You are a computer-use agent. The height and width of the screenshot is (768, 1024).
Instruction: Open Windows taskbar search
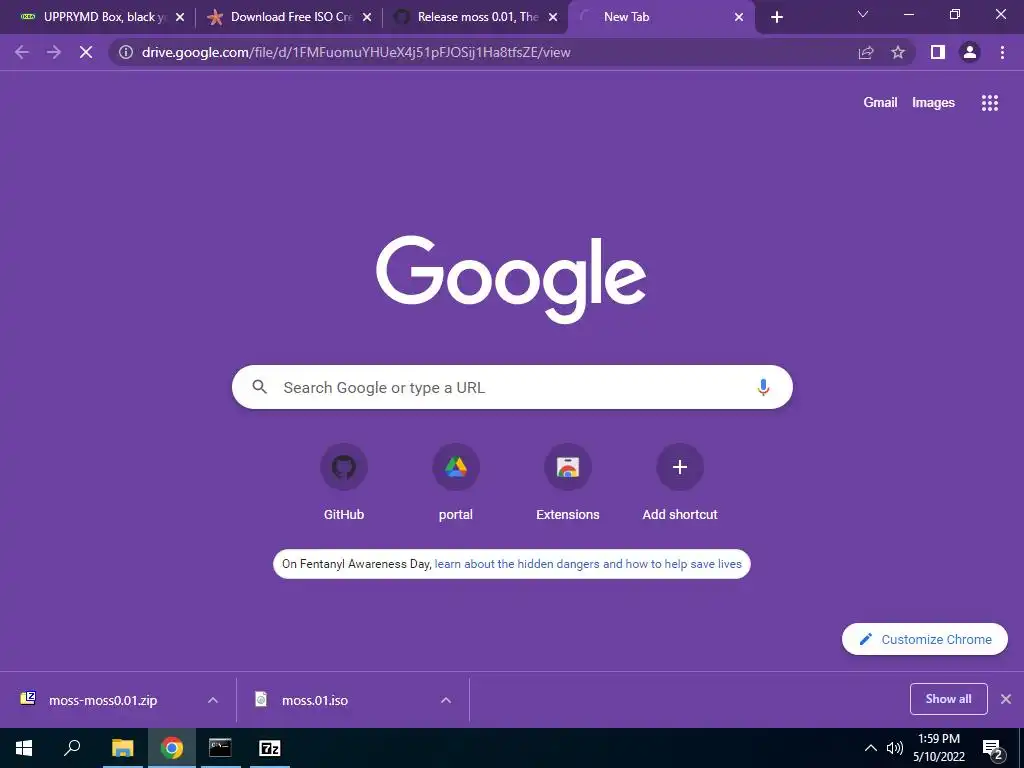(x=72, y=748)
